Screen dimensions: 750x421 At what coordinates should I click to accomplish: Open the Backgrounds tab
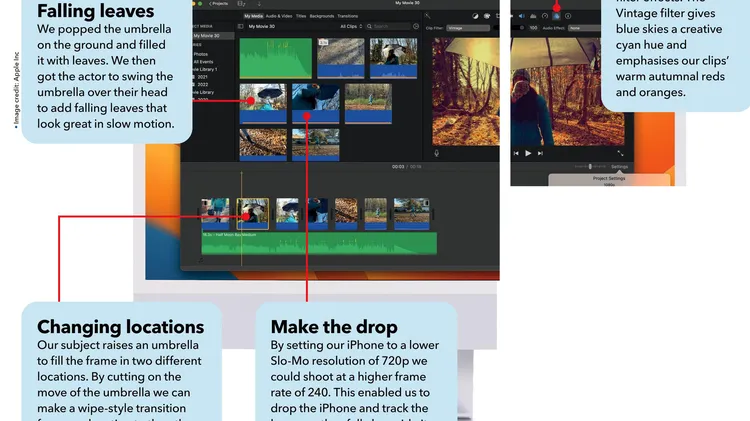[322, 16]
